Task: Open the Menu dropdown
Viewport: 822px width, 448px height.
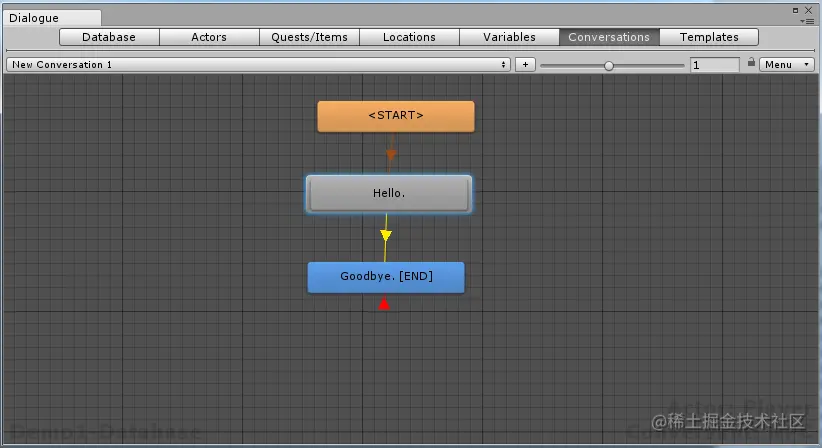Action: (x=787, y=64)
